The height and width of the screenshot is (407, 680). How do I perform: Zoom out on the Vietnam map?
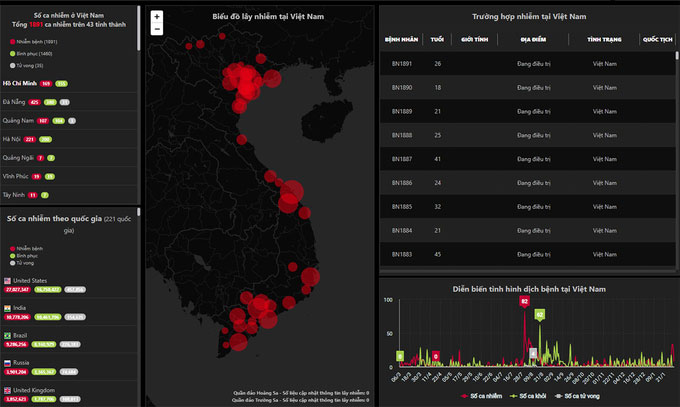click(157, 30)
